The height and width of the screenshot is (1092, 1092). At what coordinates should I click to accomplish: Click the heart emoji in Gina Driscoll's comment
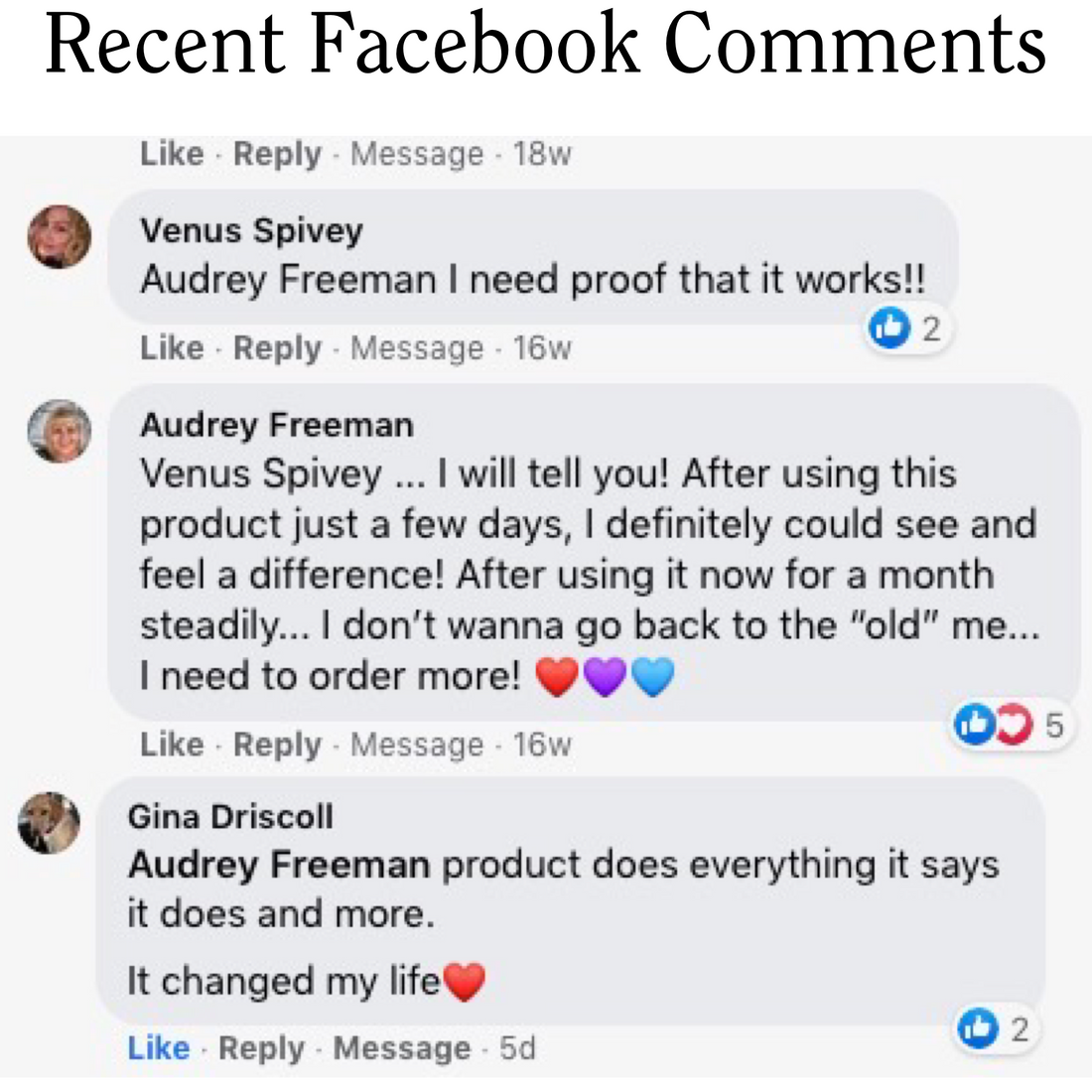pyautogui.click(x=463, y=980)
